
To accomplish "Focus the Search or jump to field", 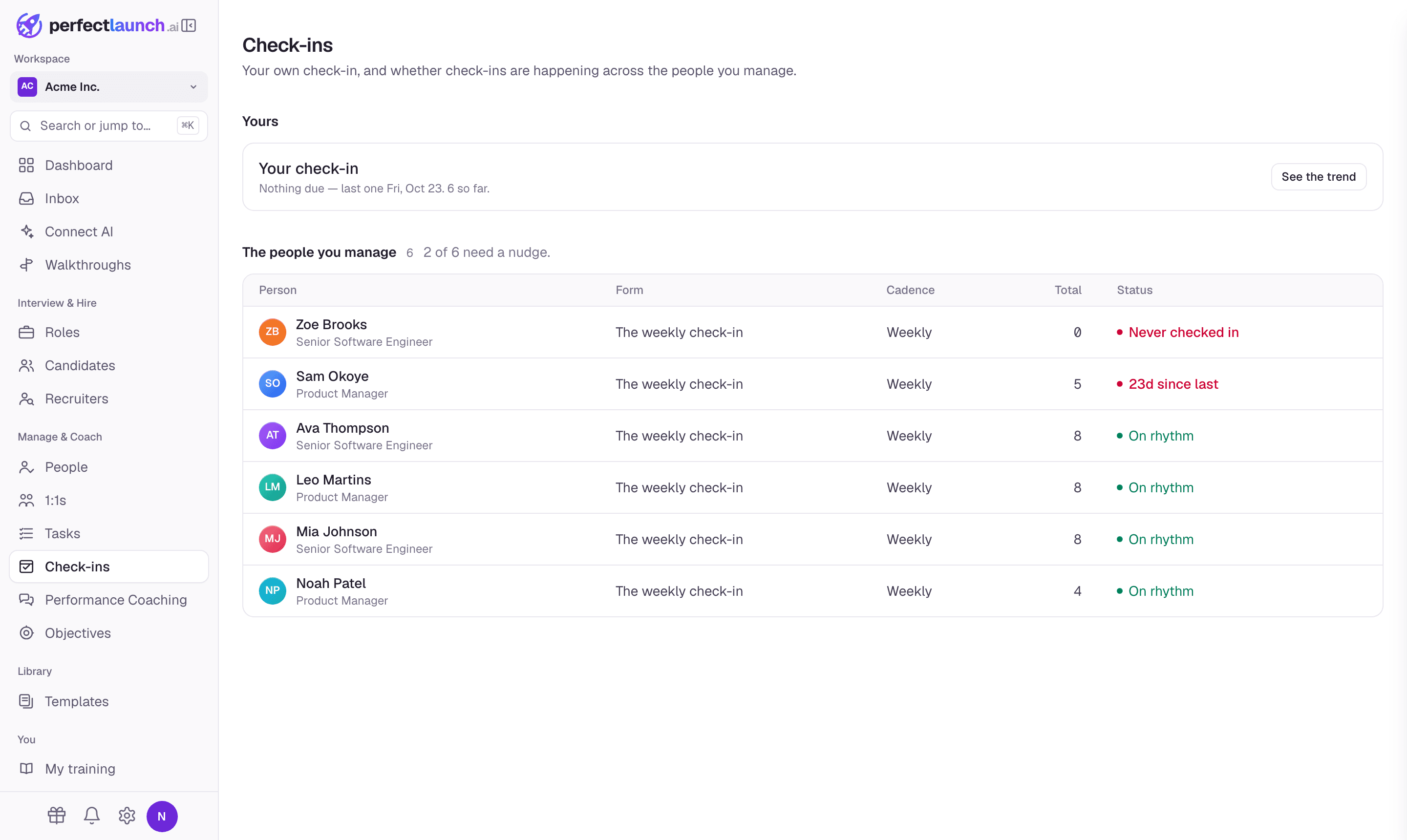I will (109, 126).
